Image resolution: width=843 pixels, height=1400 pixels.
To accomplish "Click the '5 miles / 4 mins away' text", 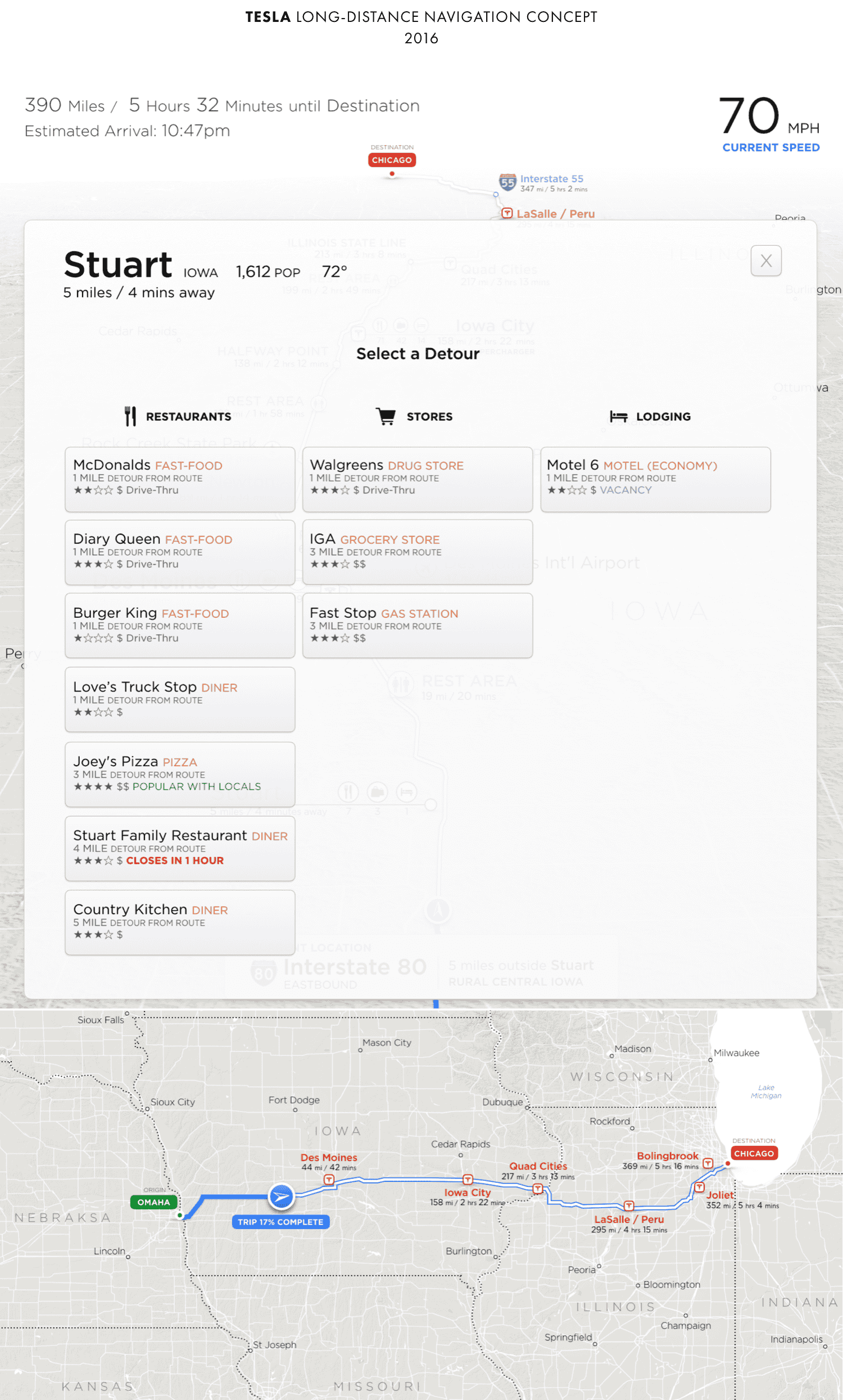I will 139,292.
